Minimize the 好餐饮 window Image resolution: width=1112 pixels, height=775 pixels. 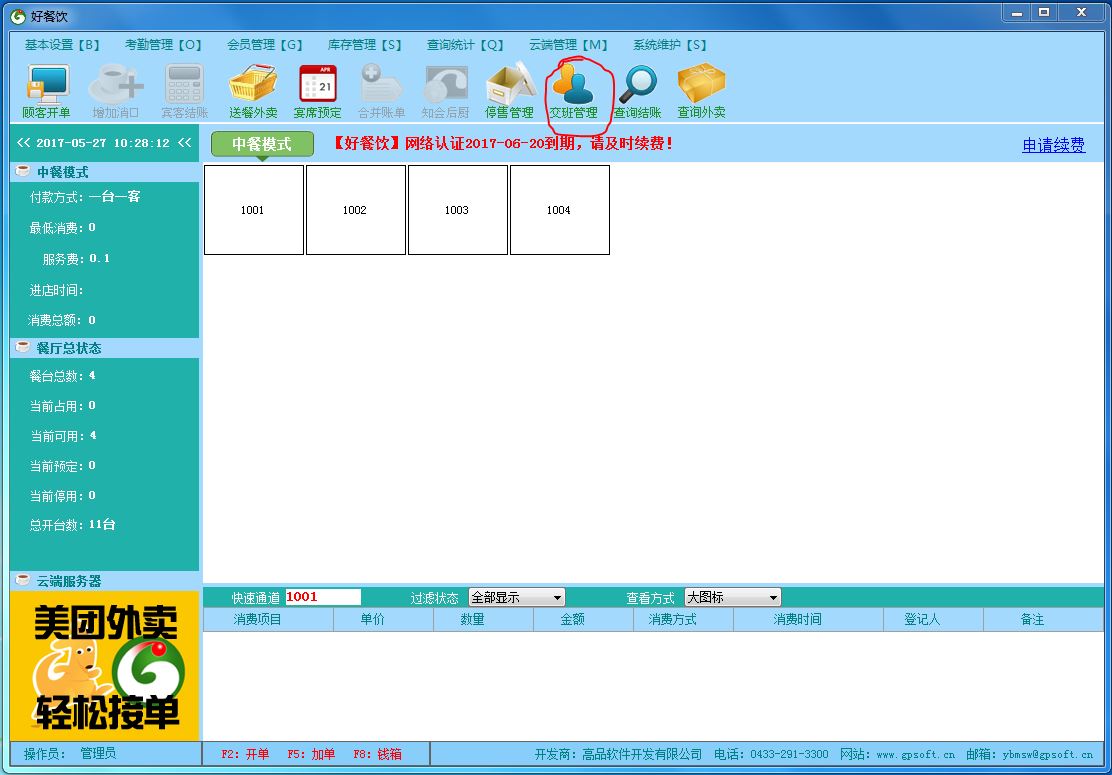[x=1017, y=13]
